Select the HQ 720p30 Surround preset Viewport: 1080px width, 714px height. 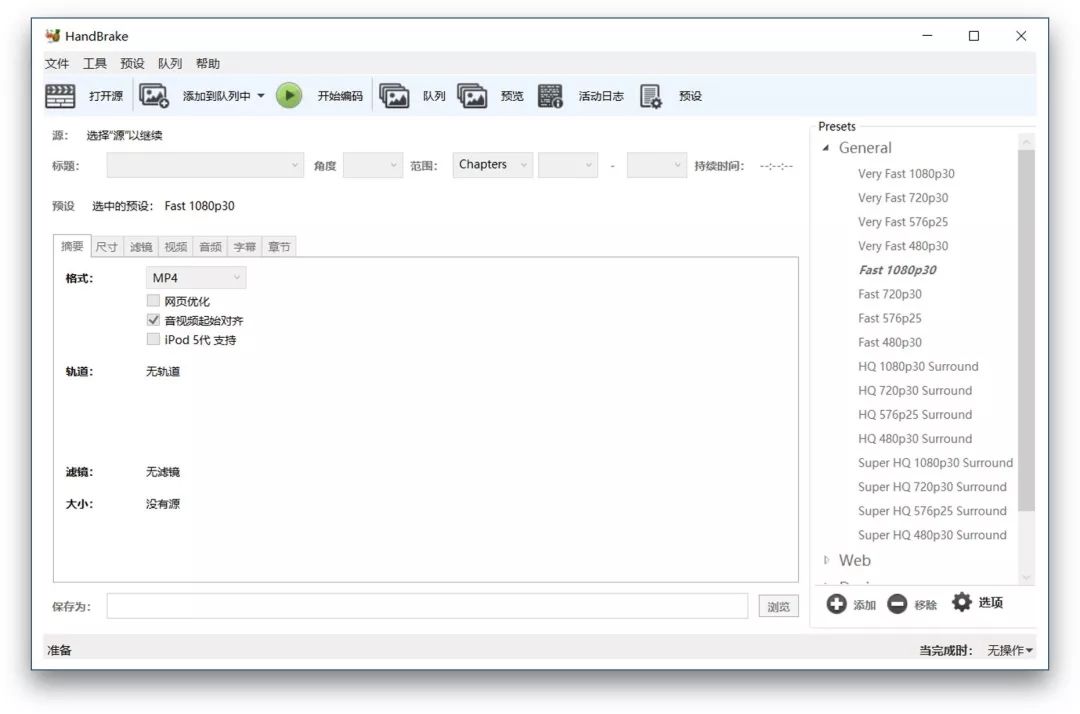915,390
